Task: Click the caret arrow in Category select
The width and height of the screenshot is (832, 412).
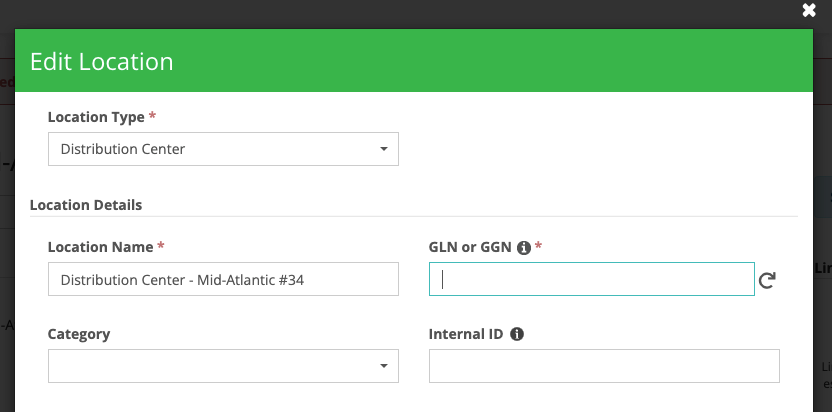Action: (383, 367)
